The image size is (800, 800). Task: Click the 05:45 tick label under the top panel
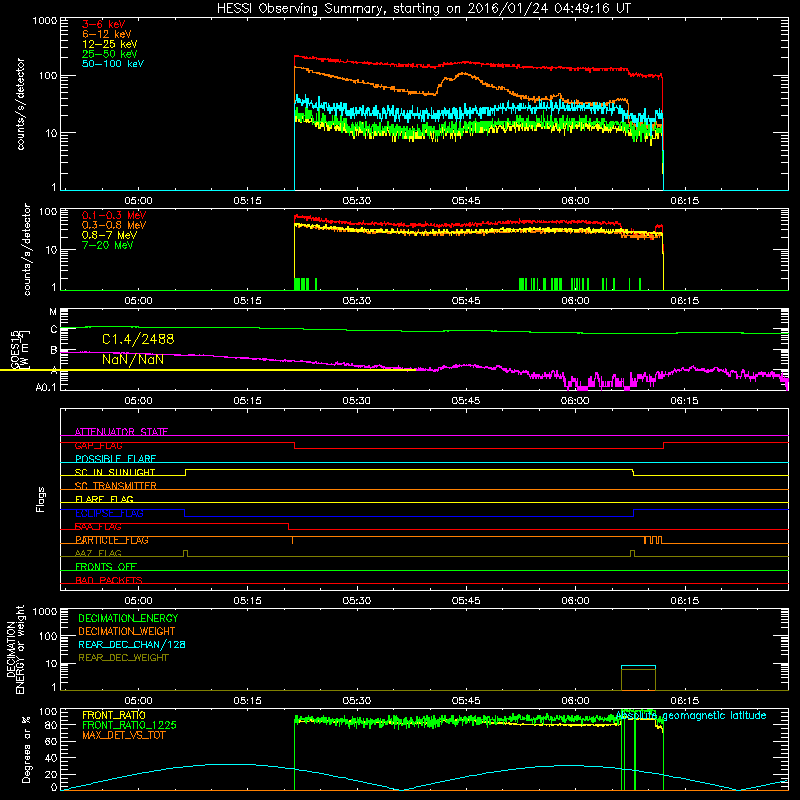466,201
